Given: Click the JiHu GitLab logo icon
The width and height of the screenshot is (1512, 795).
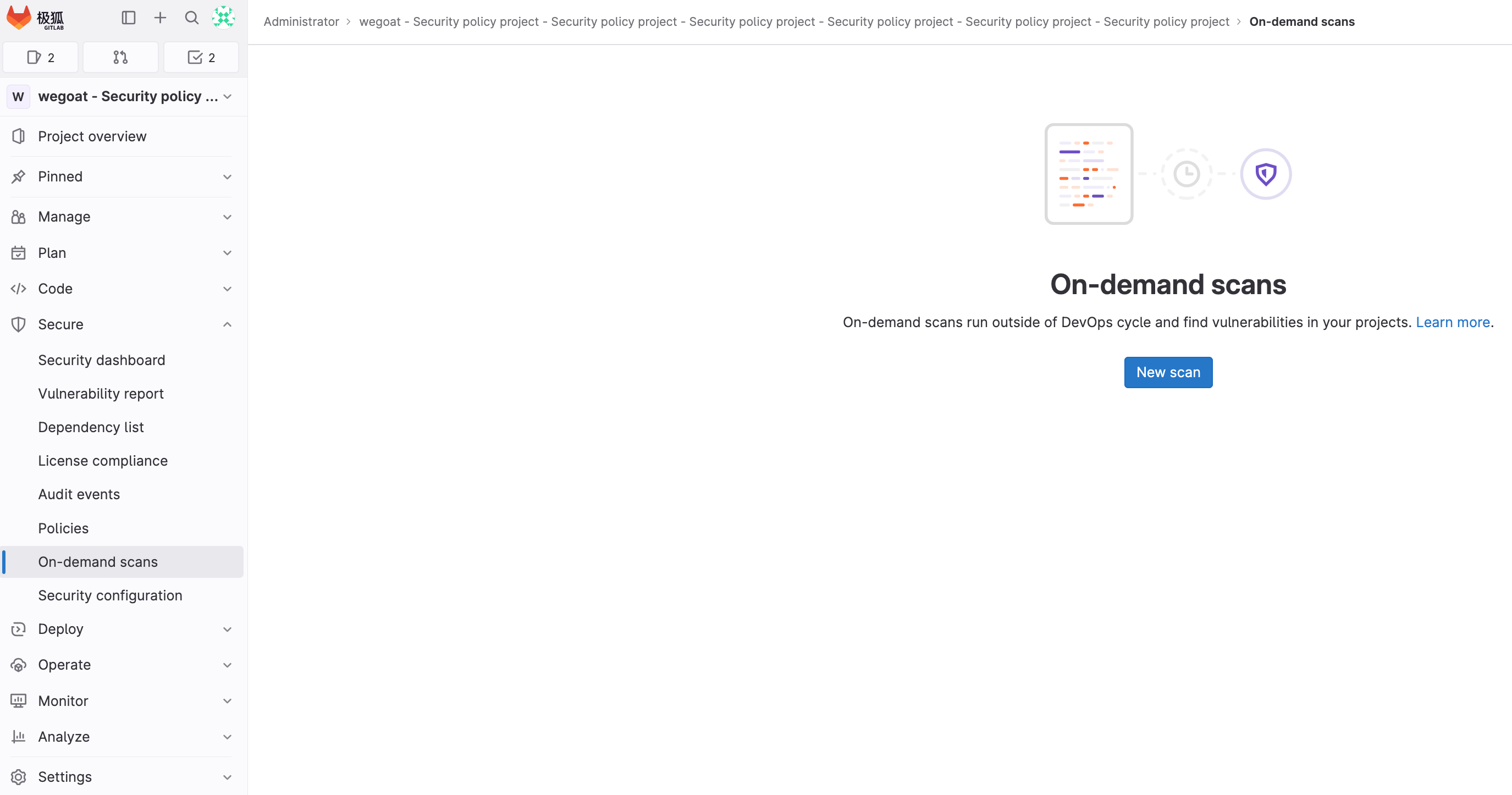Looking at the screenshot, I should tap(19, 18).
